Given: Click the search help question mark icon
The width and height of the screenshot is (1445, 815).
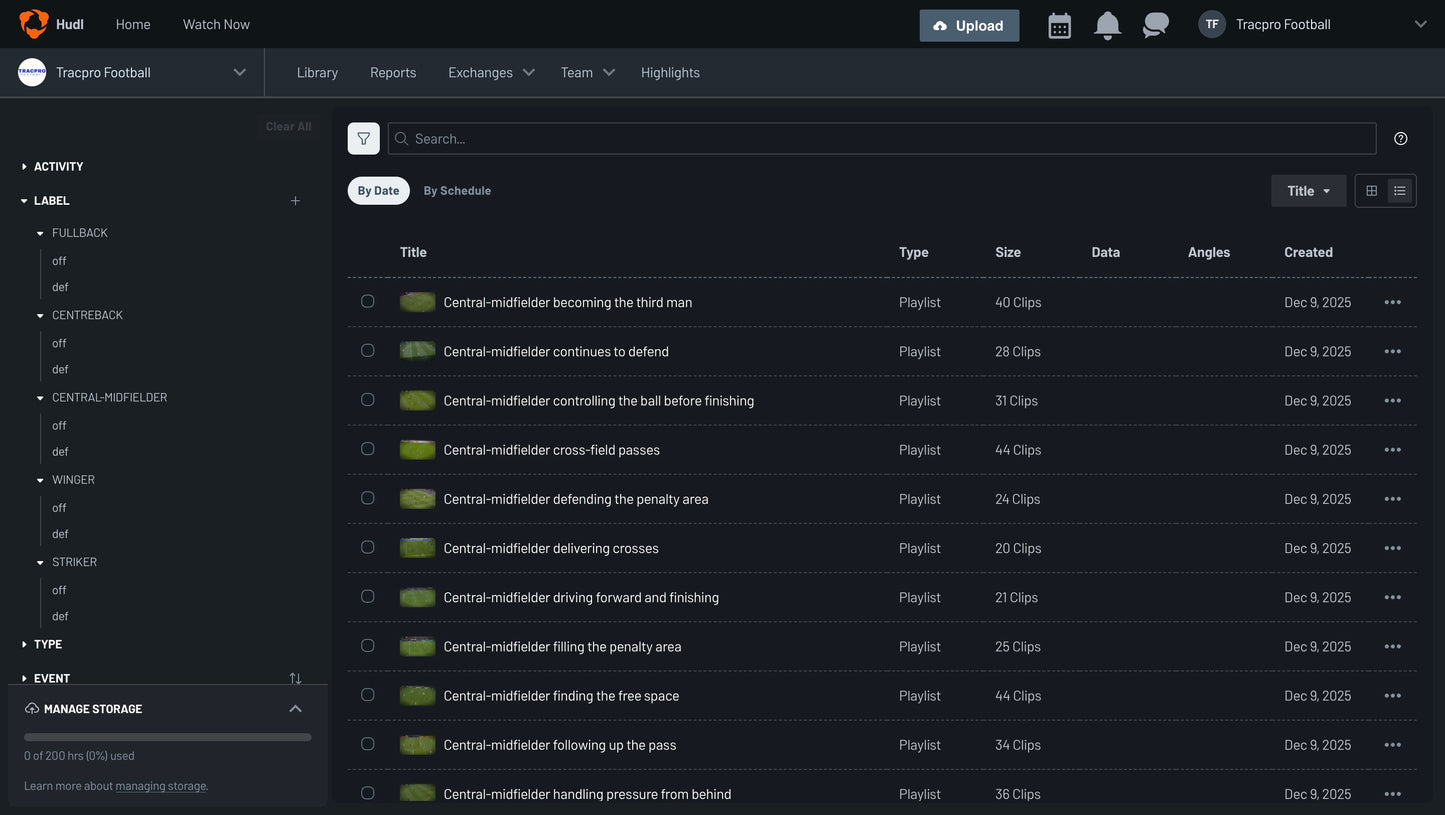Looking at the screenshot, I should click(1400, 139).
